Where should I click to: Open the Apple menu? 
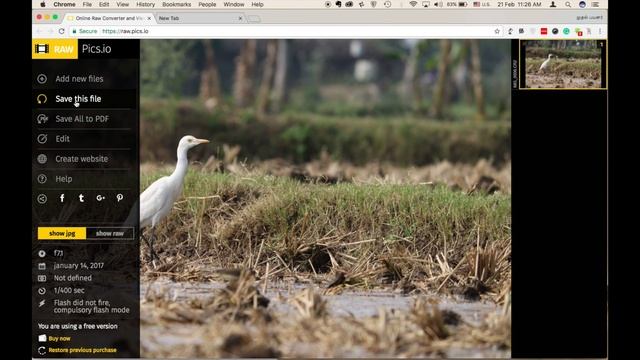pyautogui.click(x=43, y=4)
